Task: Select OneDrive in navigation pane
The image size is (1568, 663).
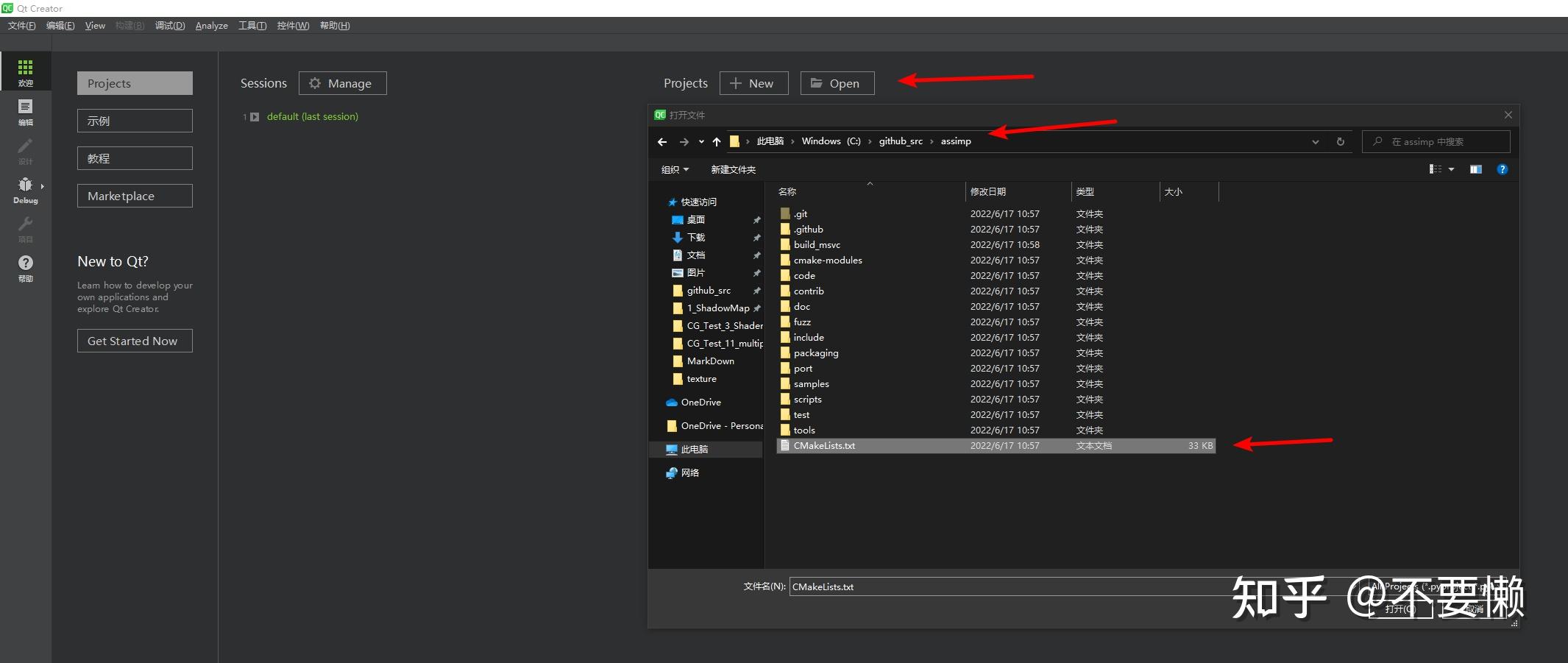Action: 700,402
